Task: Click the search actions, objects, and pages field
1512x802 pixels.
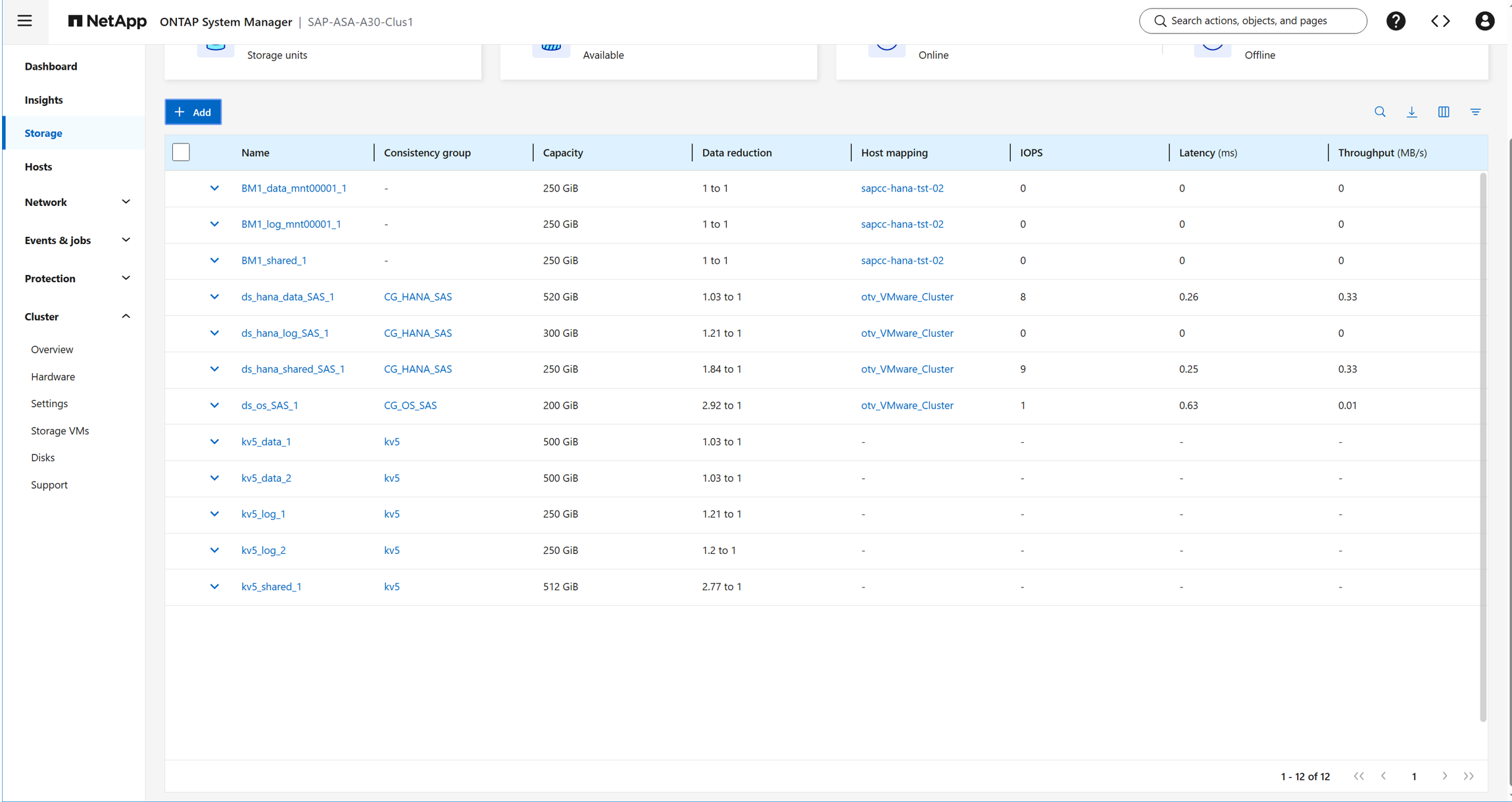Action: click(1253, 21)
